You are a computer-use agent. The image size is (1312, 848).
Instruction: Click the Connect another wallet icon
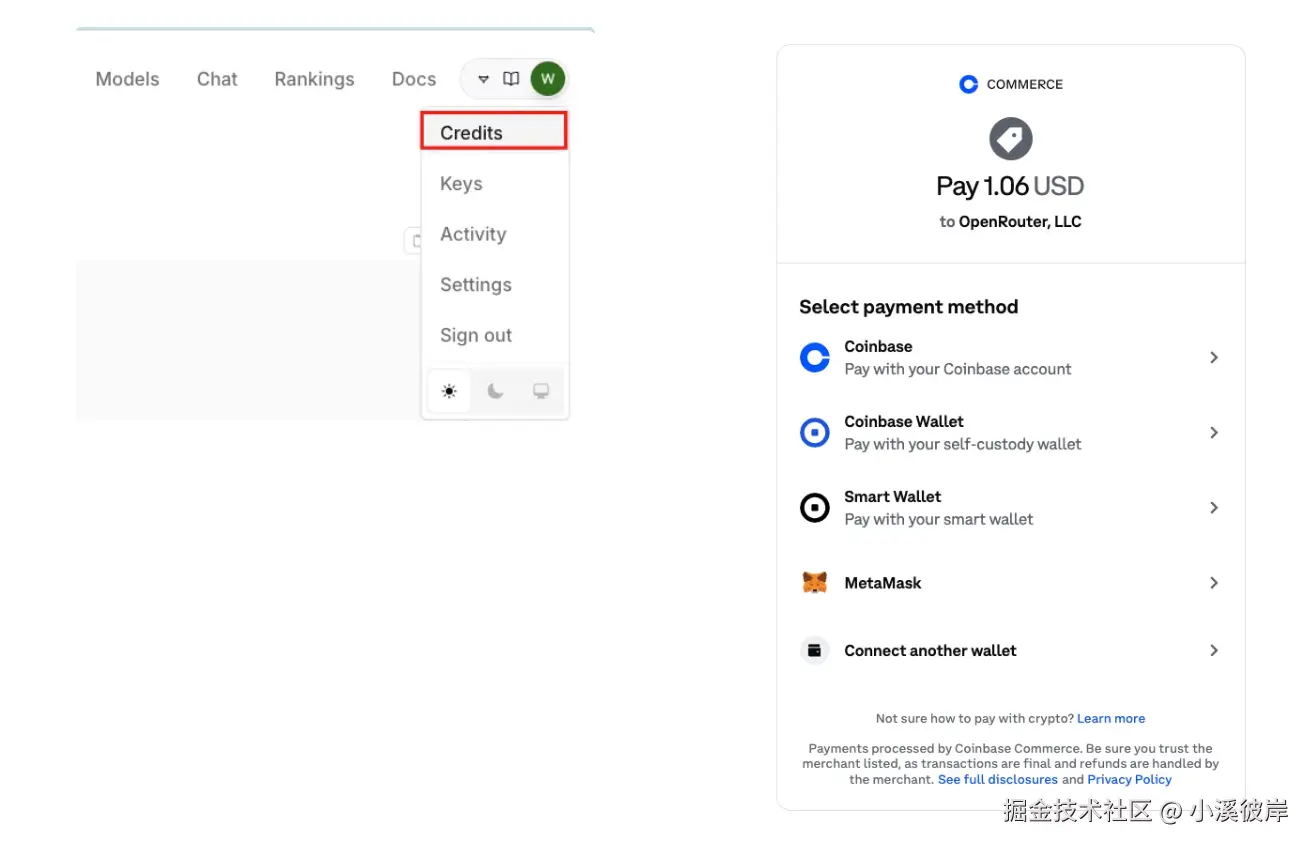click(815, 650)
